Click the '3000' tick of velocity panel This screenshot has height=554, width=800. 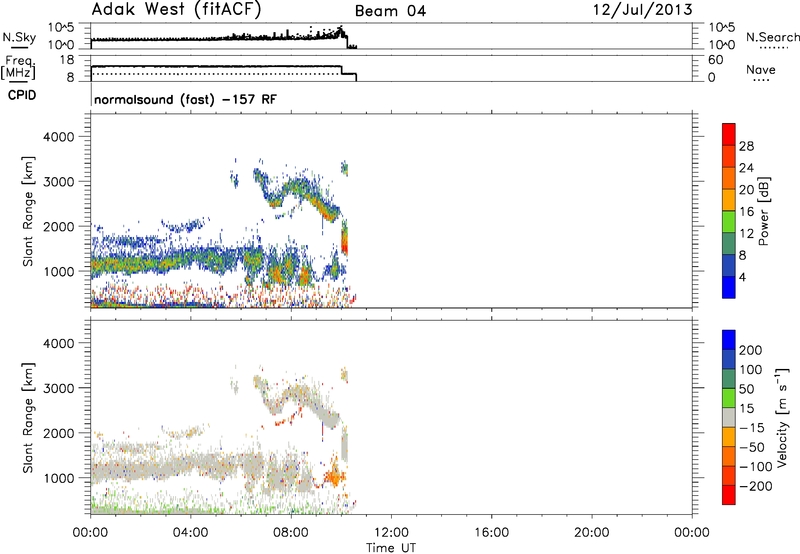(x=58, y=388)
